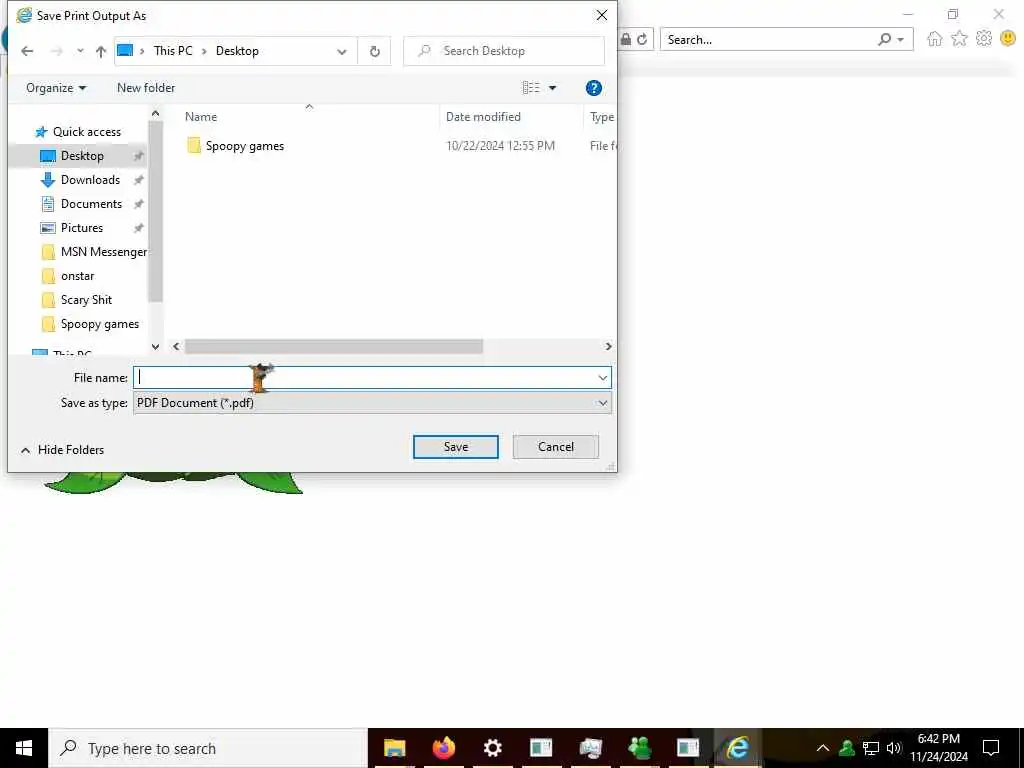Click Internet Explorer search magnifier icon
This screenshot has height=768, width=1024.
884,39
